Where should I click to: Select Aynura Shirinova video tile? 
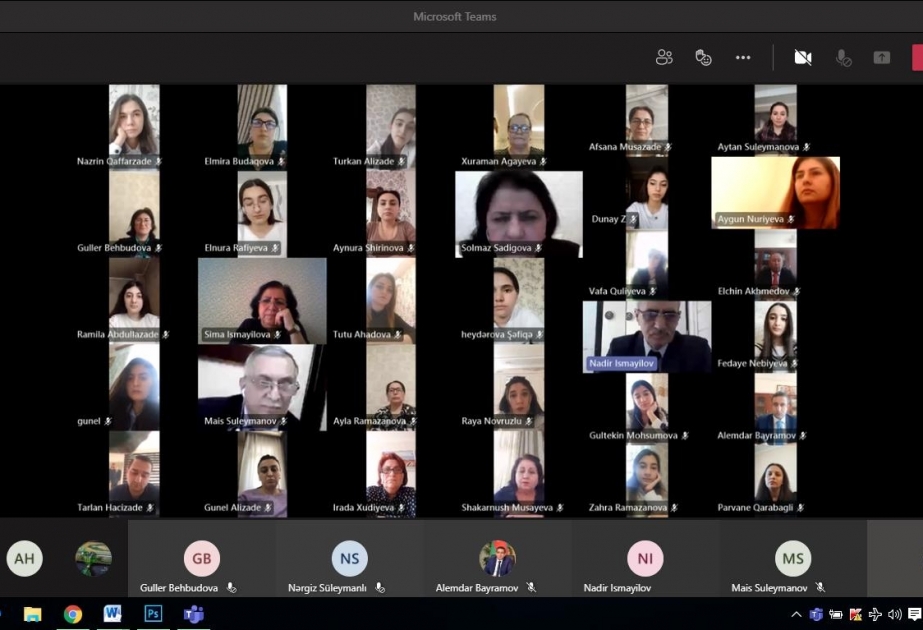pos(391,214)
